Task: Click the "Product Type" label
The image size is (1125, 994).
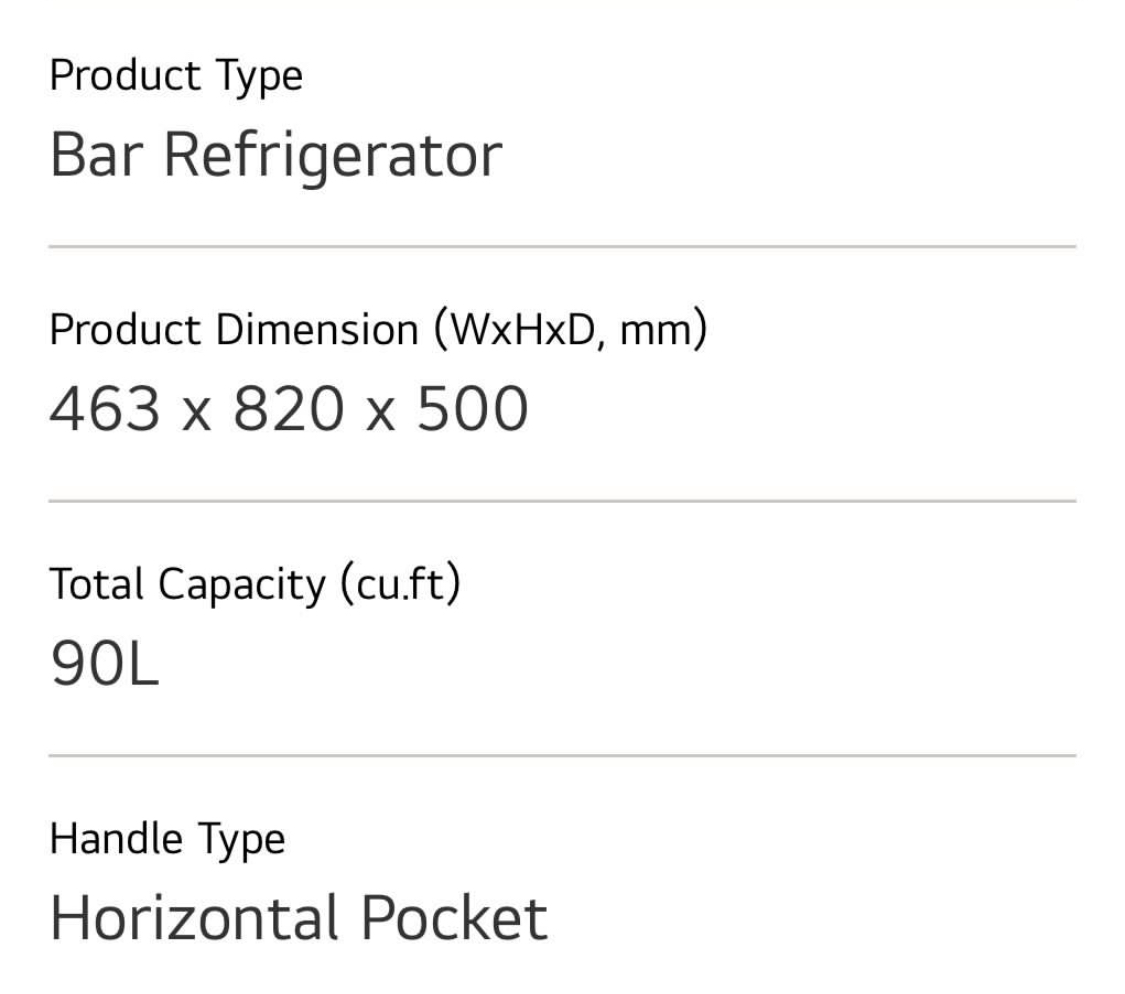Action: (176, 77)
